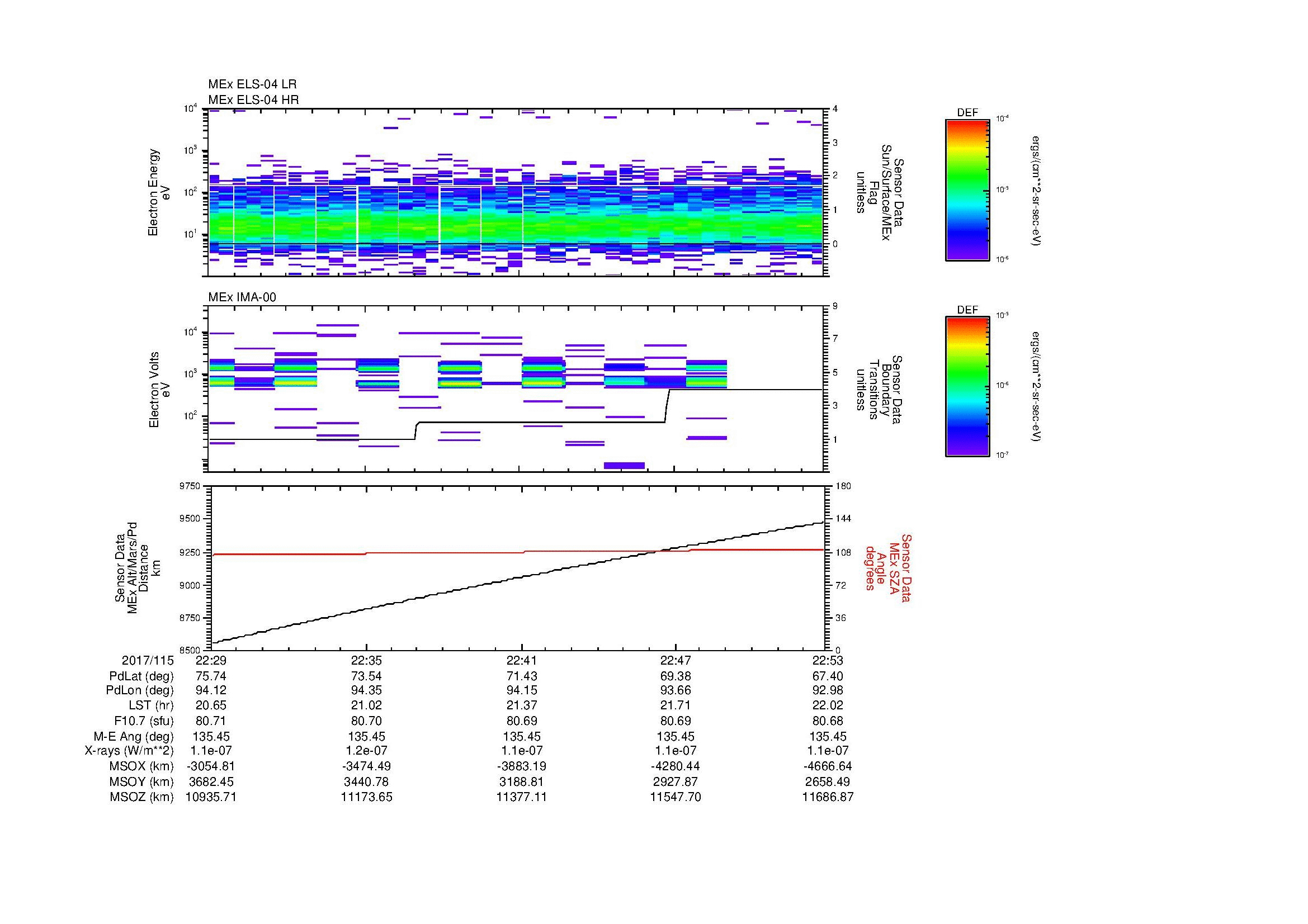This screenshot has width=1308, height=924.
Task: Click the 22:29 time tick label
Action: click(211, 661)
